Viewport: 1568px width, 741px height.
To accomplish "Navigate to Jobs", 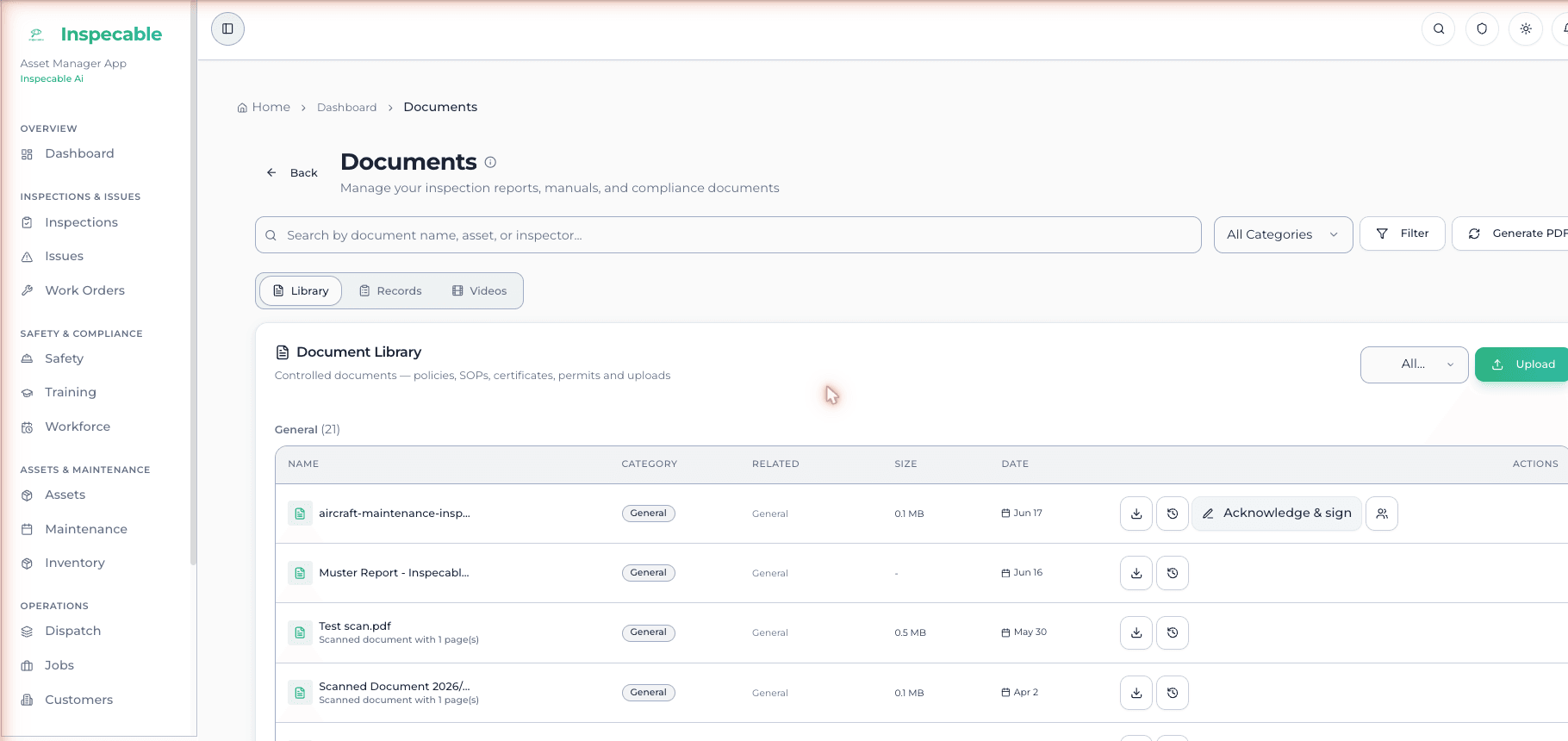I will [x=59, y=665].
